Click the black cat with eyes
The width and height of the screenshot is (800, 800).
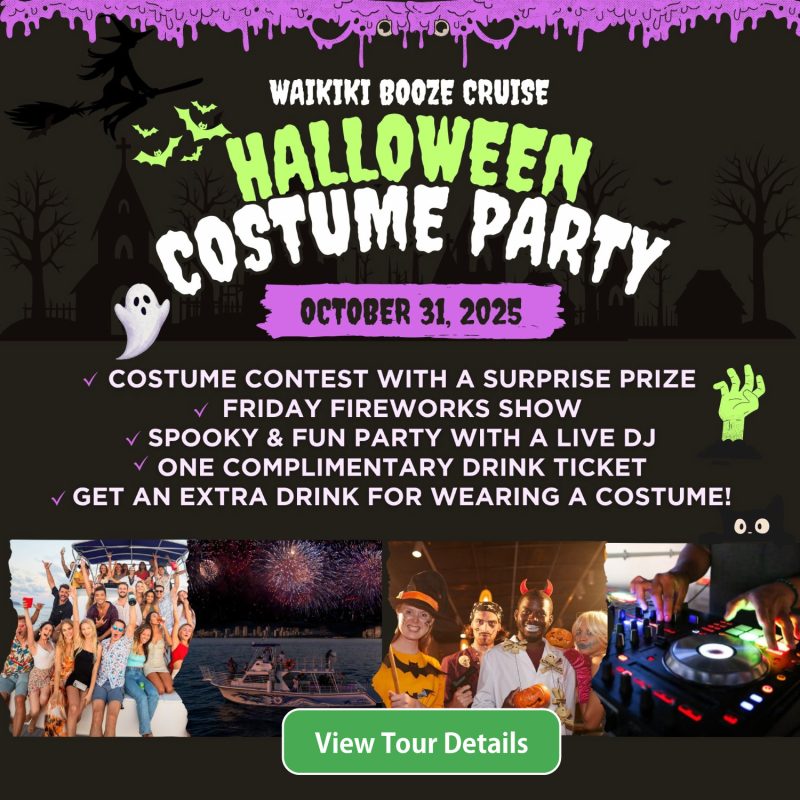(x=752, y=521)
